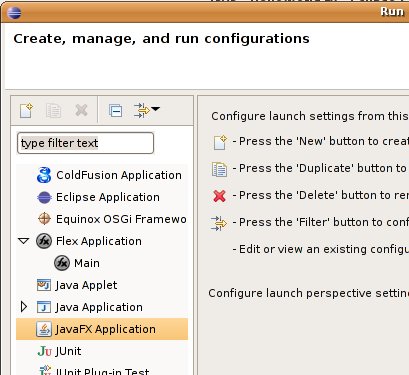This screenshot has width=409, height=375.
Task: Click Duplicate icon in help instructions
Action: pyautogui.click(x=219, y=169)
